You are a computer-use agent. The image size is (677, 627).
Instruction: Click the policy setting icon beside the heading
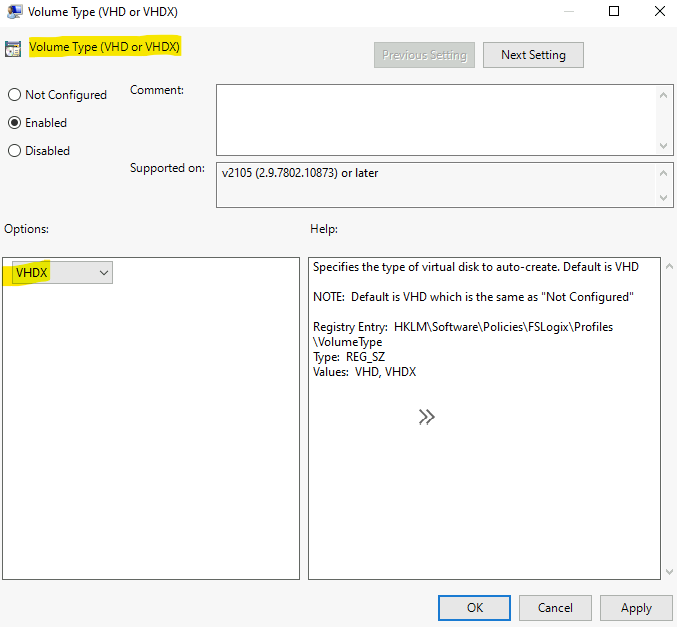(x=13, y=49)
